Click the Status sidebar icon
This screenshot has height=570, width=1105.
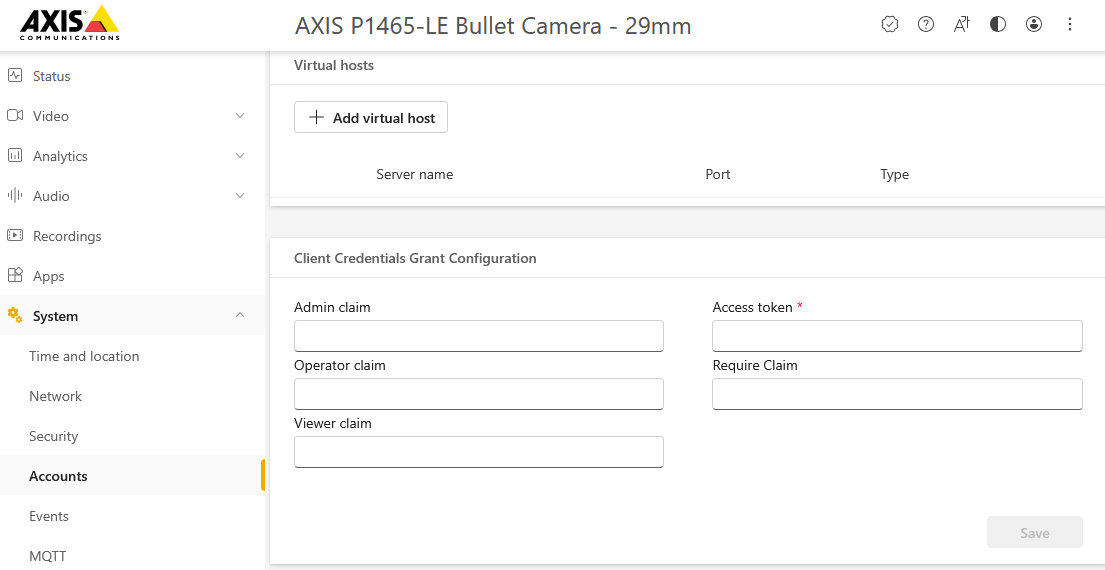click(x=15, y=75)
